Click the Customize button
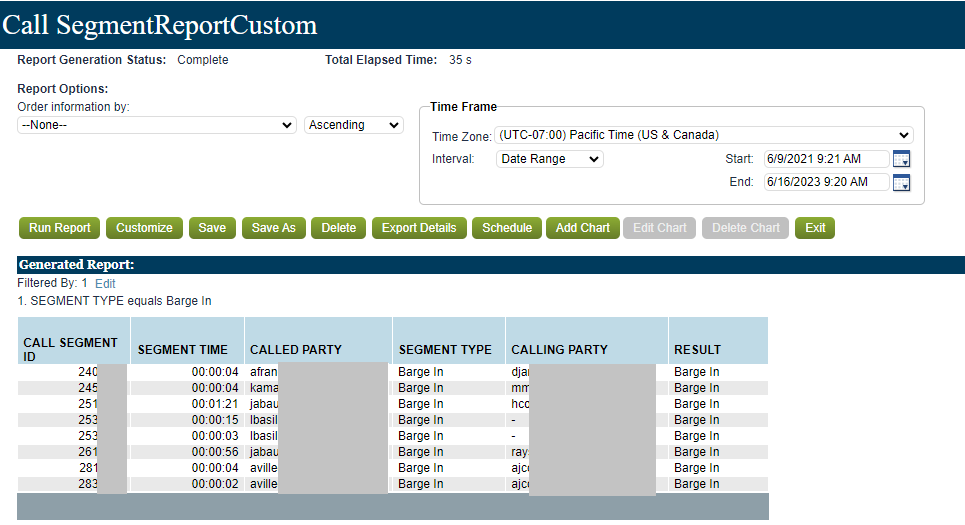This screenshot has height=525, width=965. [144, 228]
